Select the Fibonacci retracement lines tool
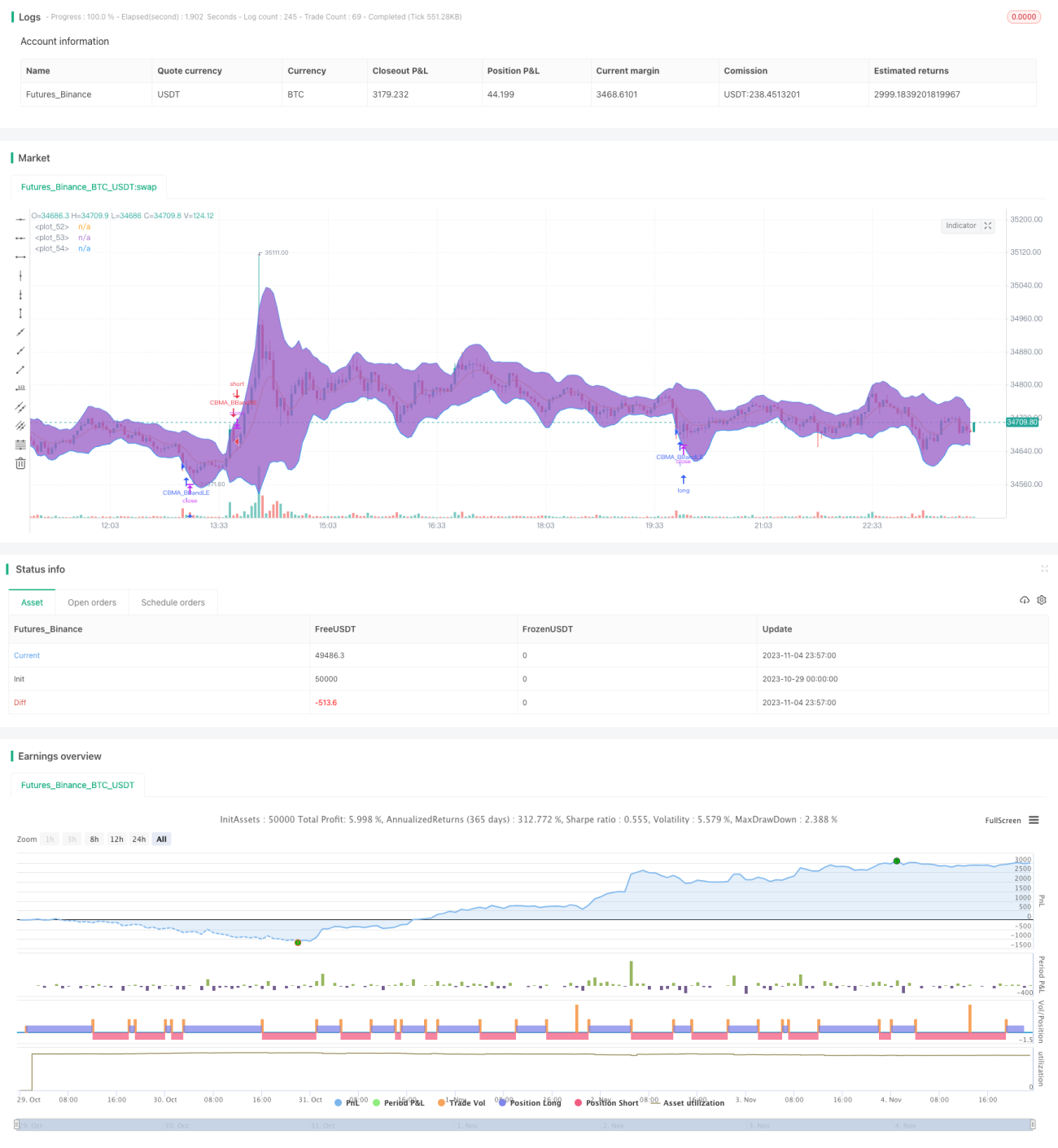The height and width of the screenshot is (1148, 1058). pyautogui.click(x=20, y=445)
